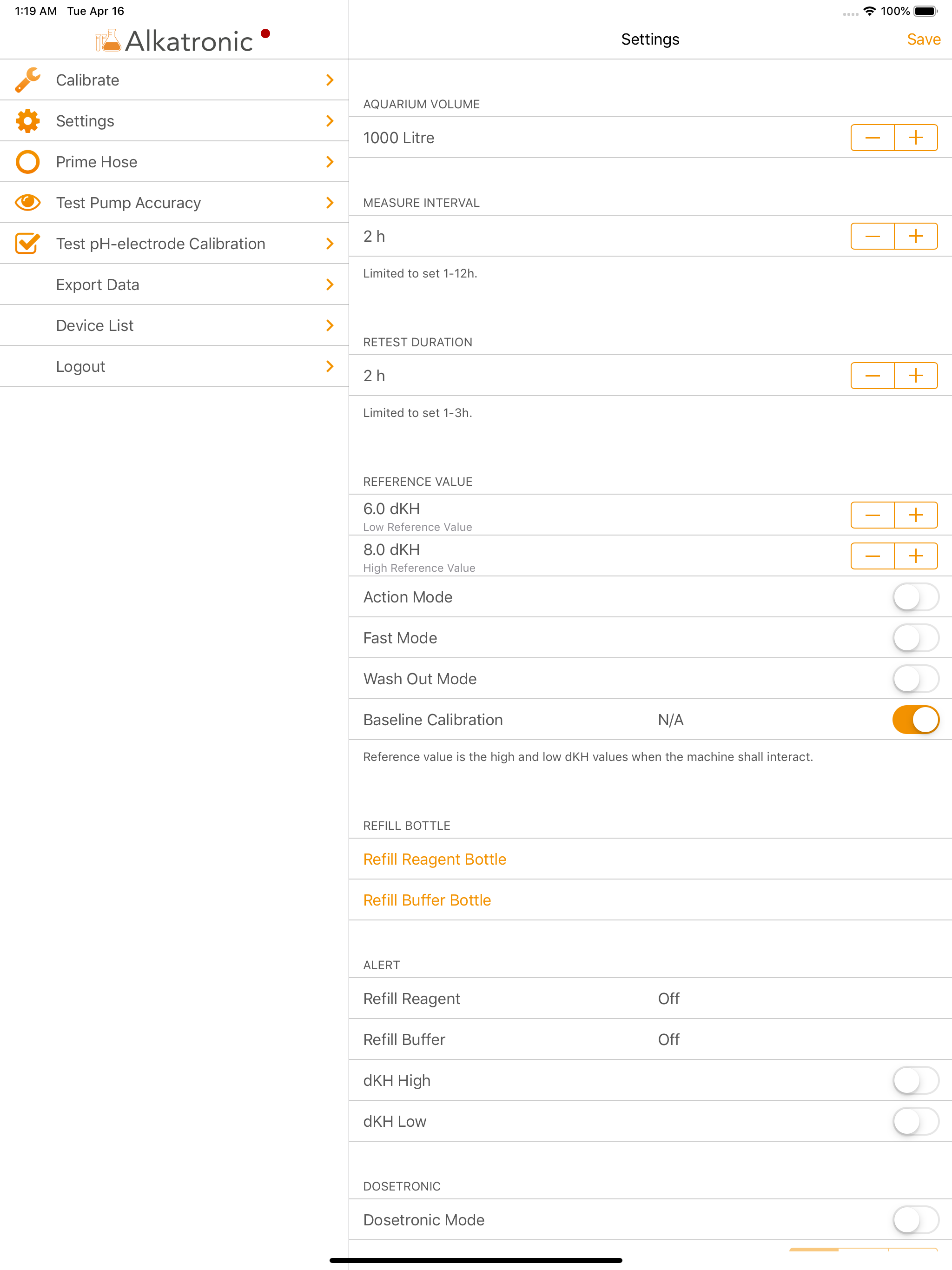The width and height of the screenshot is (952, 1270).
Task: Toggle Dosetronic Mode on
Action: tap(915, 1220)
